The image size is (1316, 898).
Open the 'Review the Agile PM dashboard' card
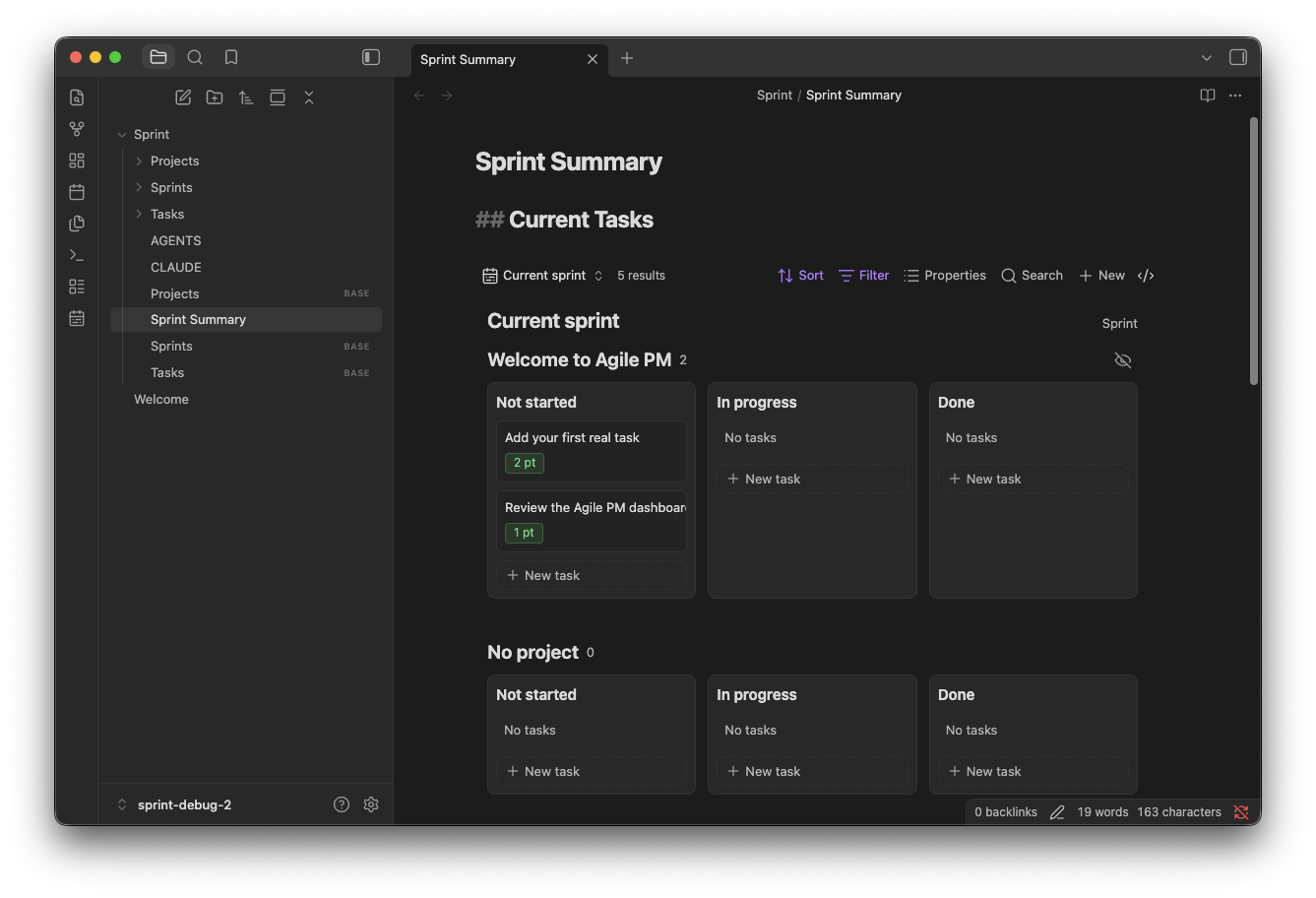point(592,521)
